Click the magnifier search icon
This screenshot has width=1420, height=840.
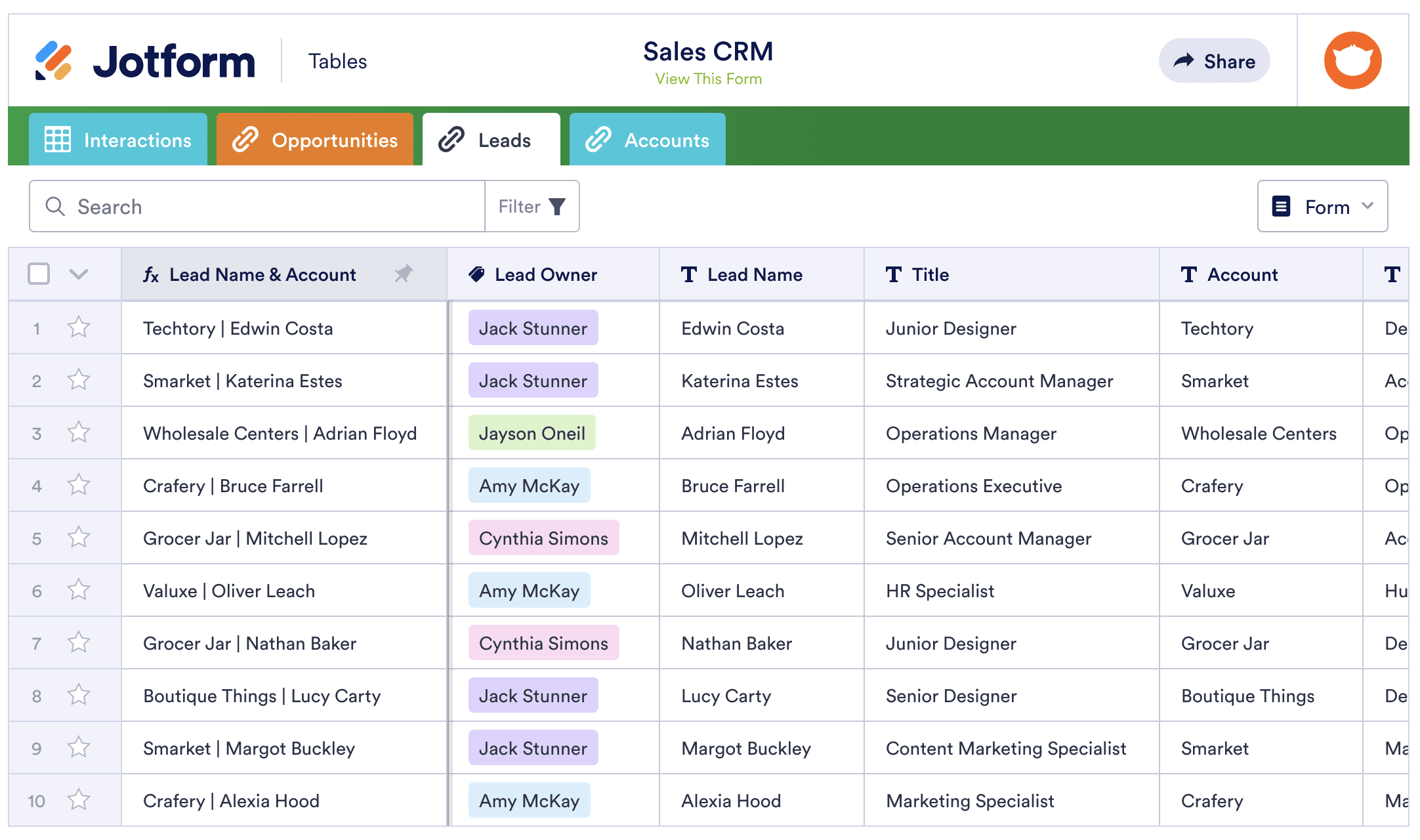(x=55, y=207)
